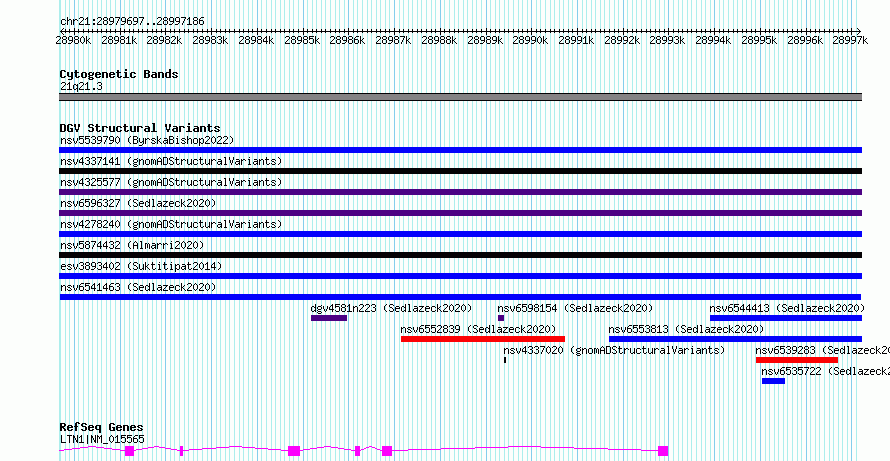Viewport: 890px width, 461px height.
Task: Click the 21q21.3 band label
Action: pos(81,86)
